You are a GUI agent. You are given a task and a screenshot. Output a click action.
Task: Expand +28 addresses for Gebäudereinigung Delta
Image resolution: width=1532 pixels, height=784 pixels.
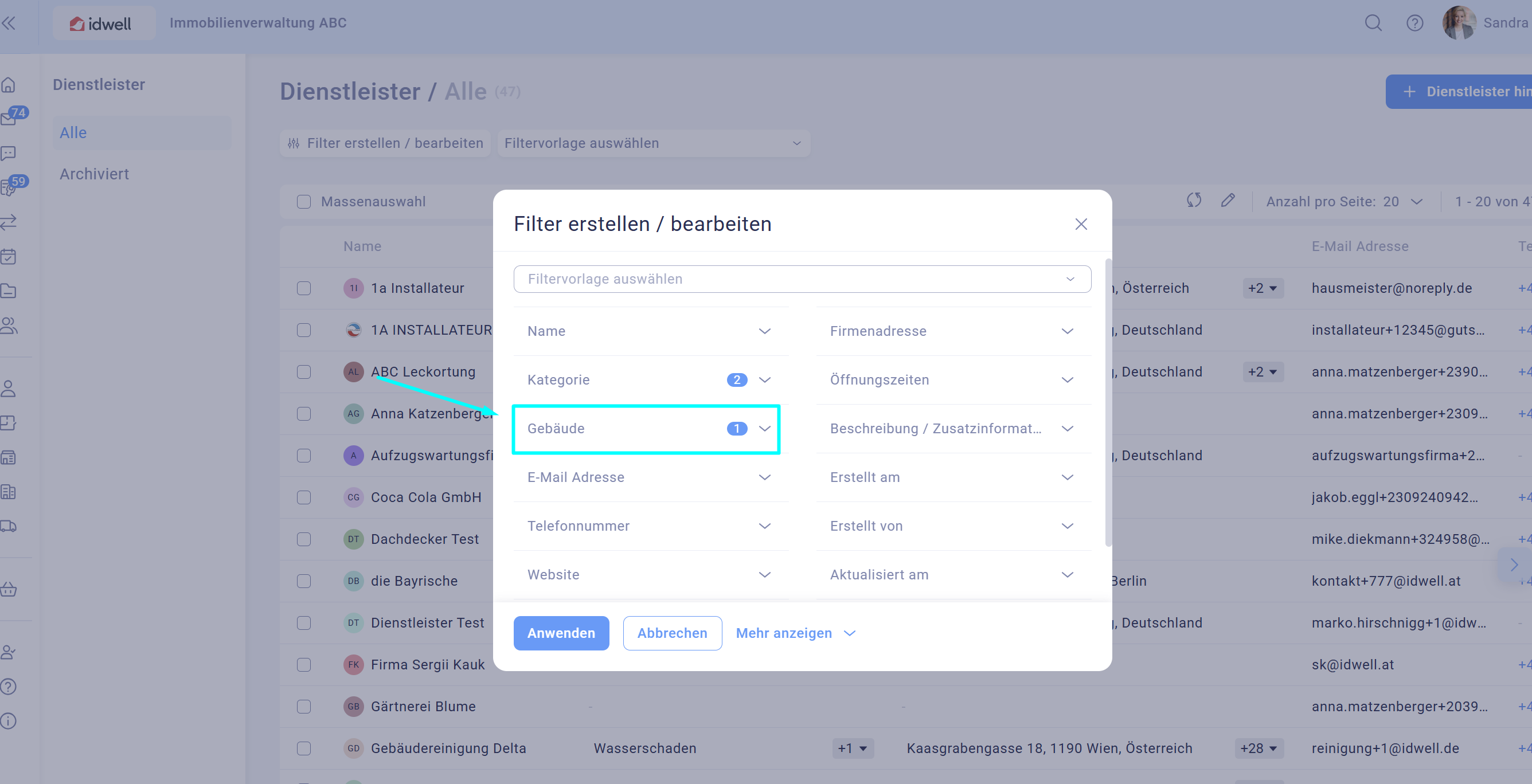pyautogui.click(x=1259, y=748)
